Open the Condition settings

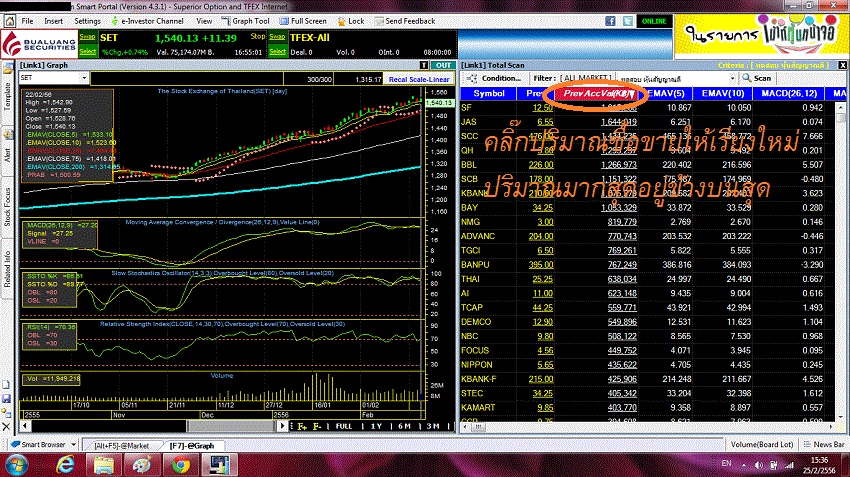tap(494, 78)
